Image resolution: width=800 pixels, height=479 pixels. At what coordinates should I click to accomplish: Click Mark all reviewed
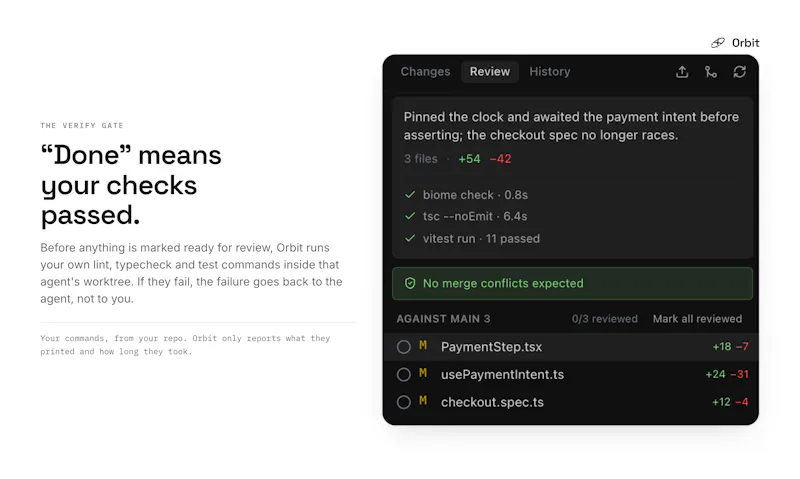(697, 319)
